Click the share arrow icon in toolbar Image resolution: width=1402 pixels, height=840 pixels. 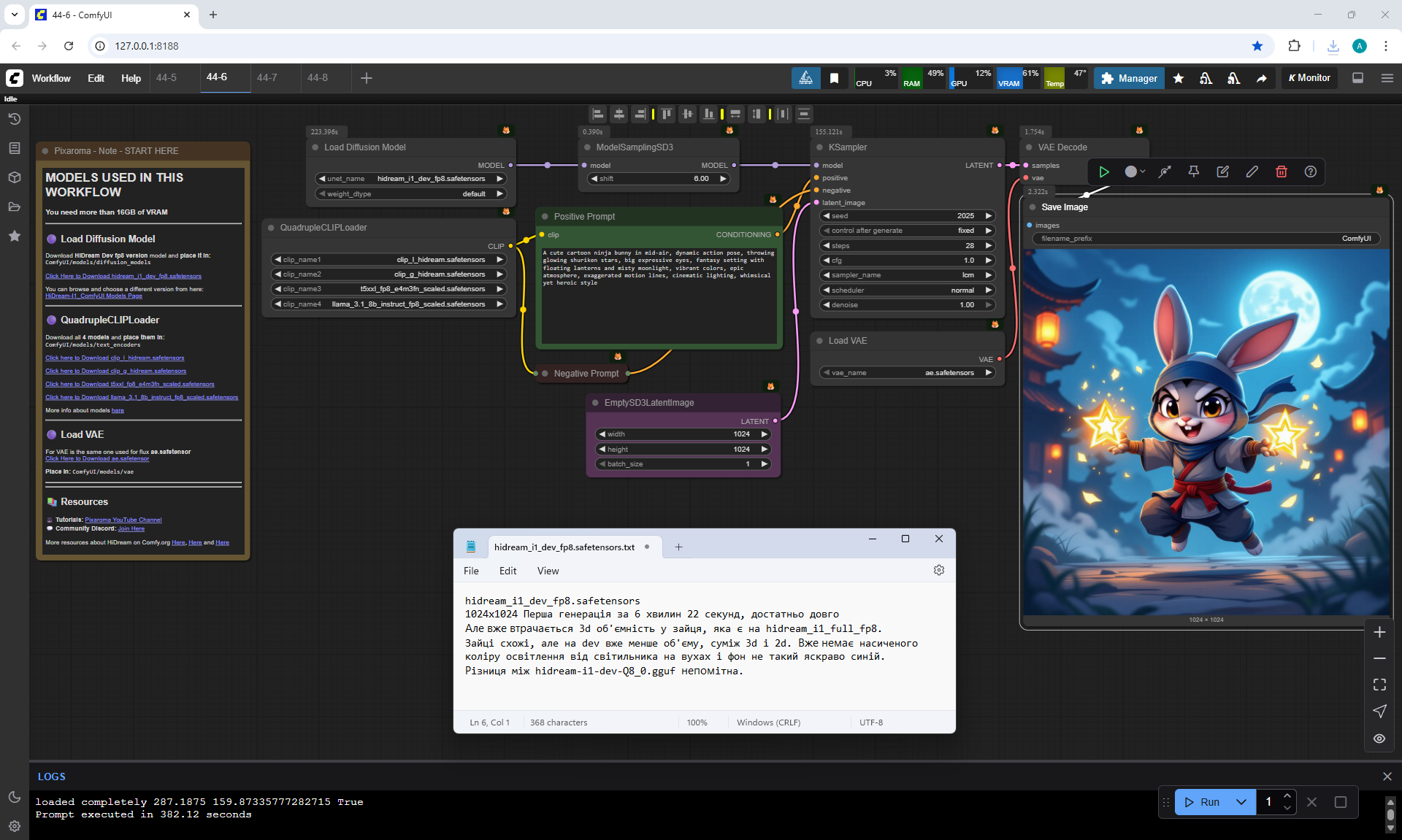click(x=1261, y=78)
